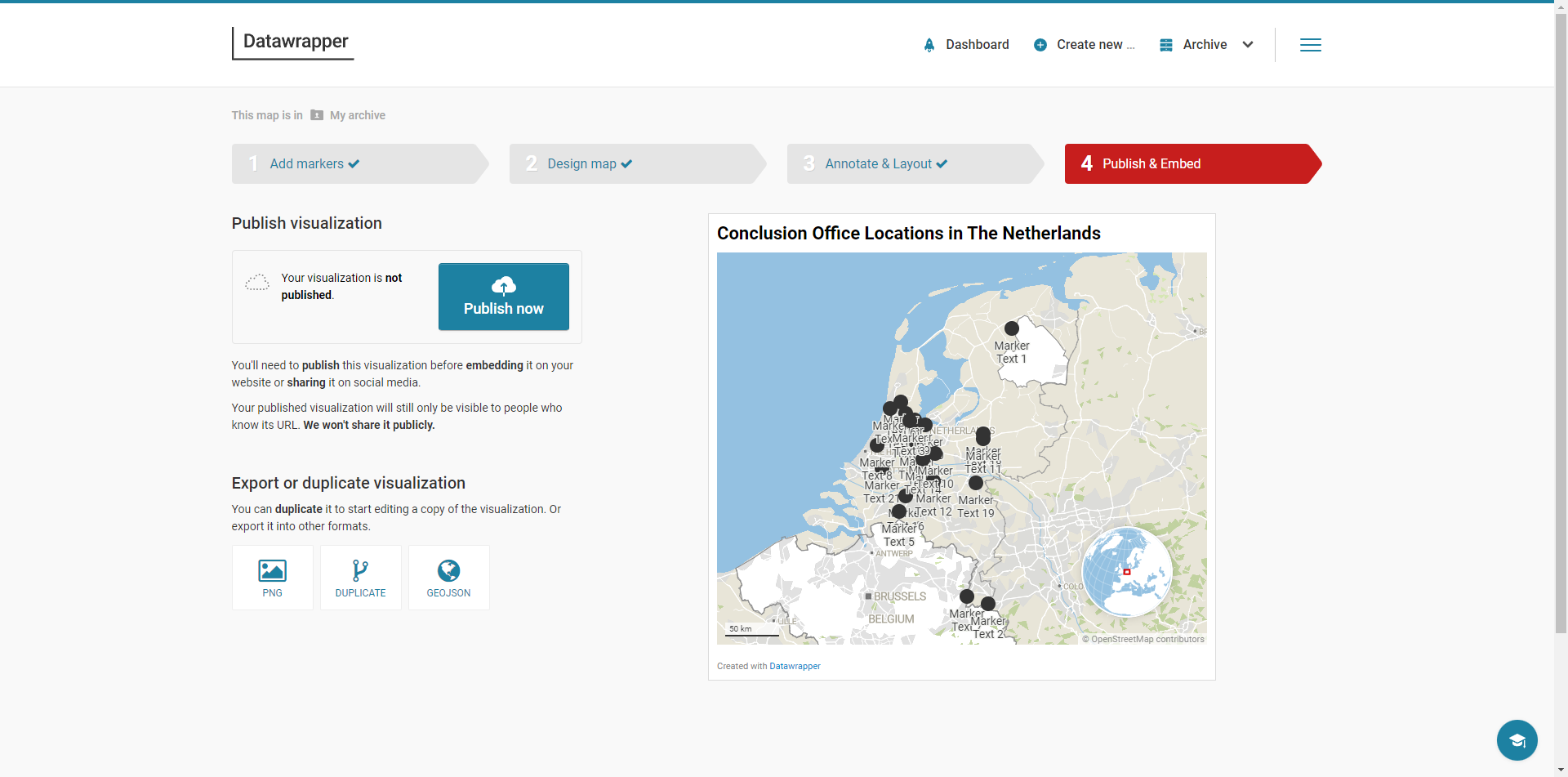Go to step 3 Annotate & Layout
The height and width of the screenshot is (777, 1568).
click(914, 163)
